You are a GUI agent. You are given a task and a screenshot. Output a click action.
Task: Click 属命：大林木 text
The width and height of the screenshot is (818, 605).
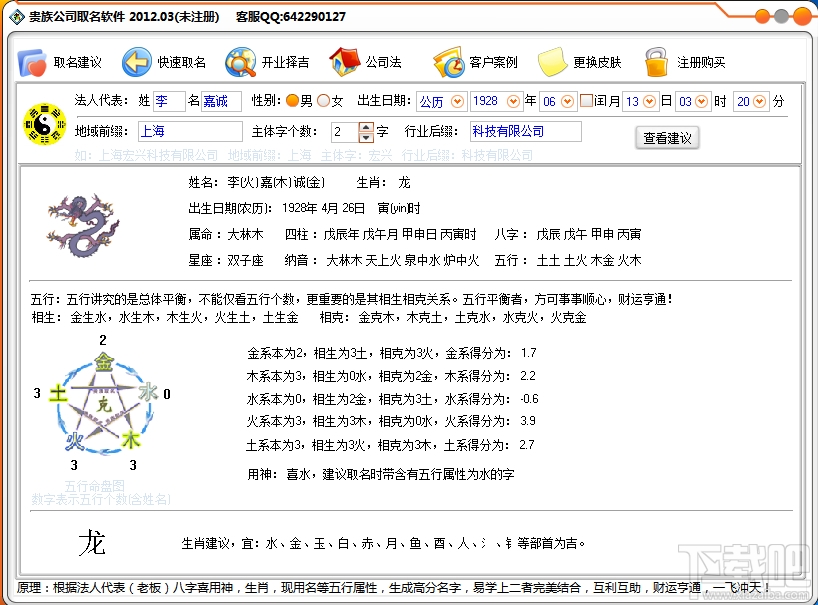[x=226, y=234]
